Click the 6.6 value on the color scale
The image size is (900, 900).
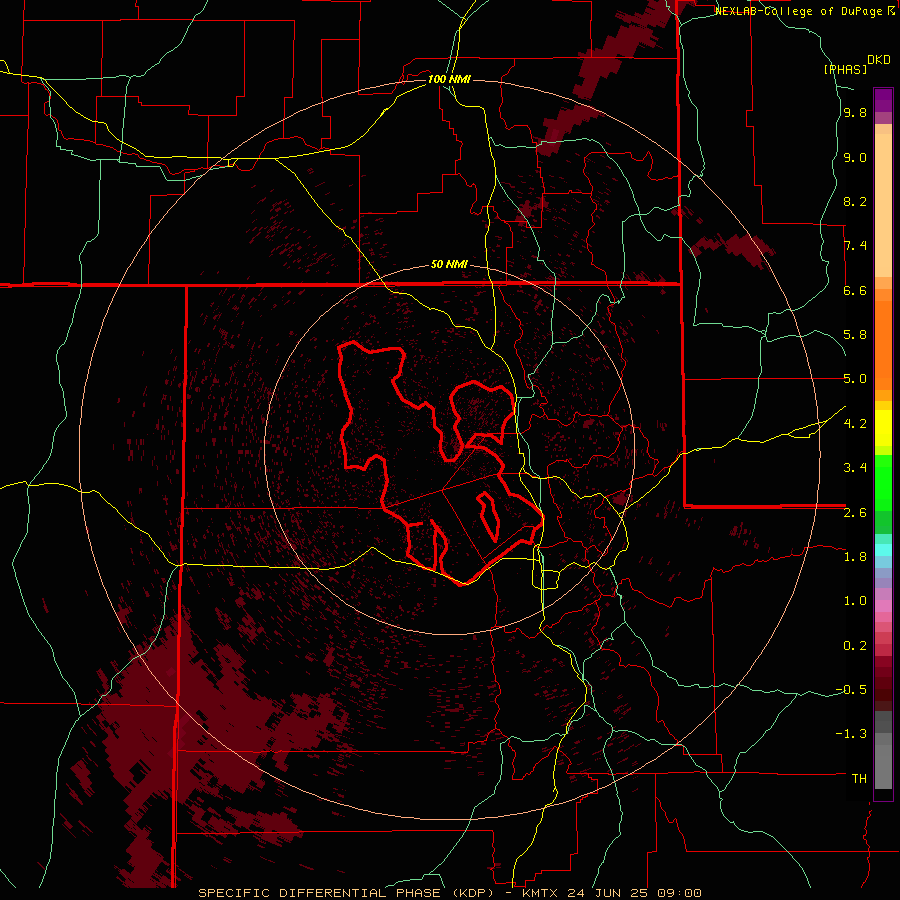click(855, 290)
